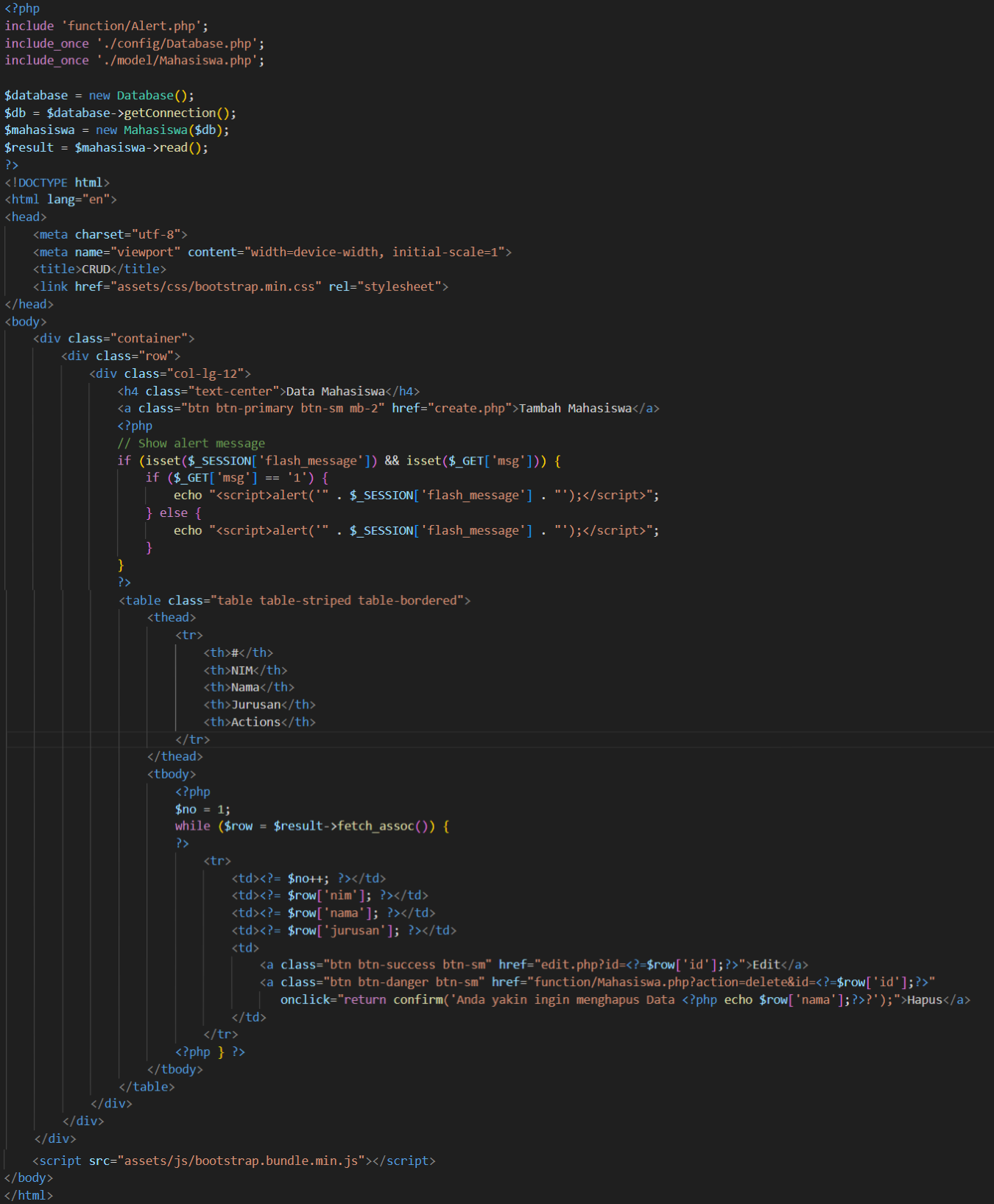
Task: Click the <th>Nama</th> line
Action: coord(249,688)
